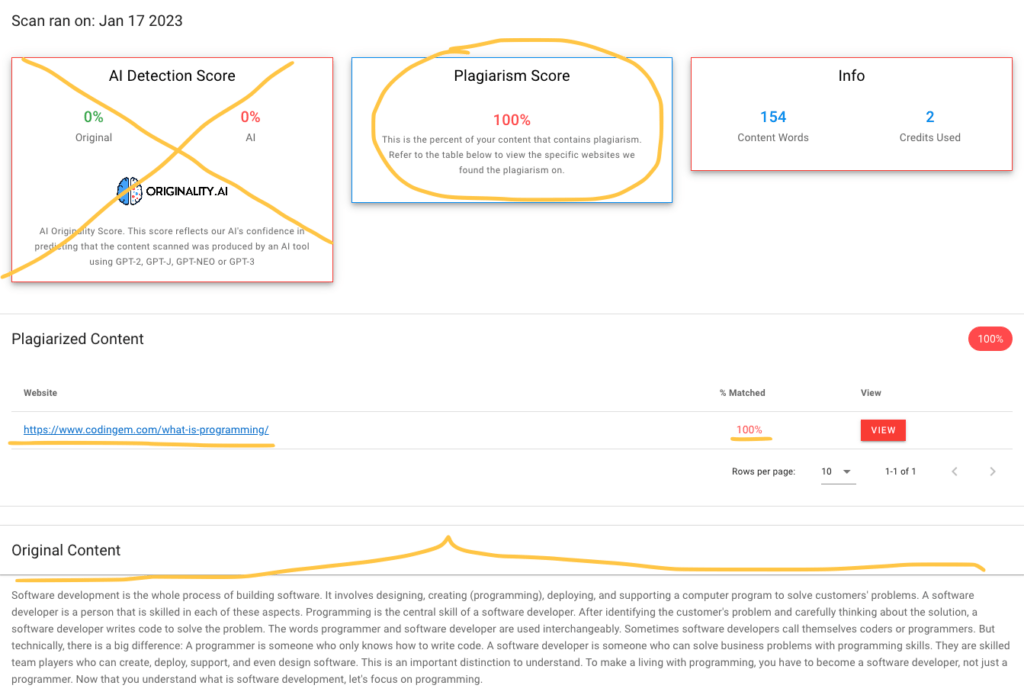Click the View column header

pyautogui.click(x=871, y=393)
